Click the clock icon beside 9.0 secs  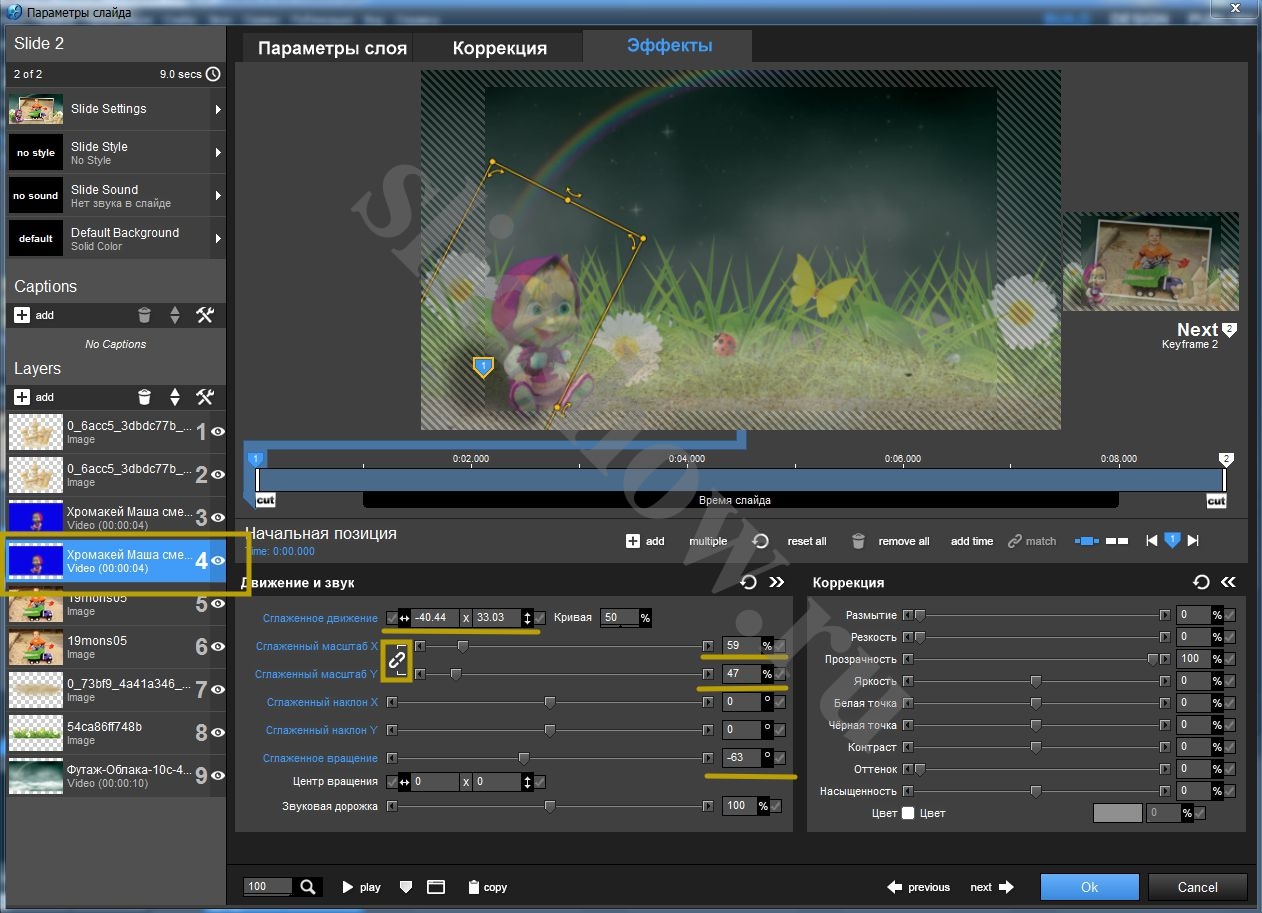(213, 74)
